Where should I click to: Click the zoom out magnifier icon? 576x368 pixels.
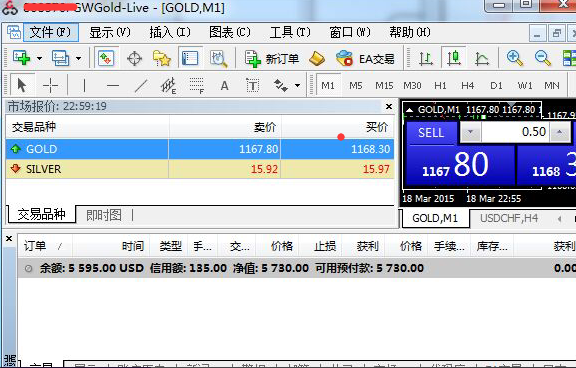pos(543,58)
